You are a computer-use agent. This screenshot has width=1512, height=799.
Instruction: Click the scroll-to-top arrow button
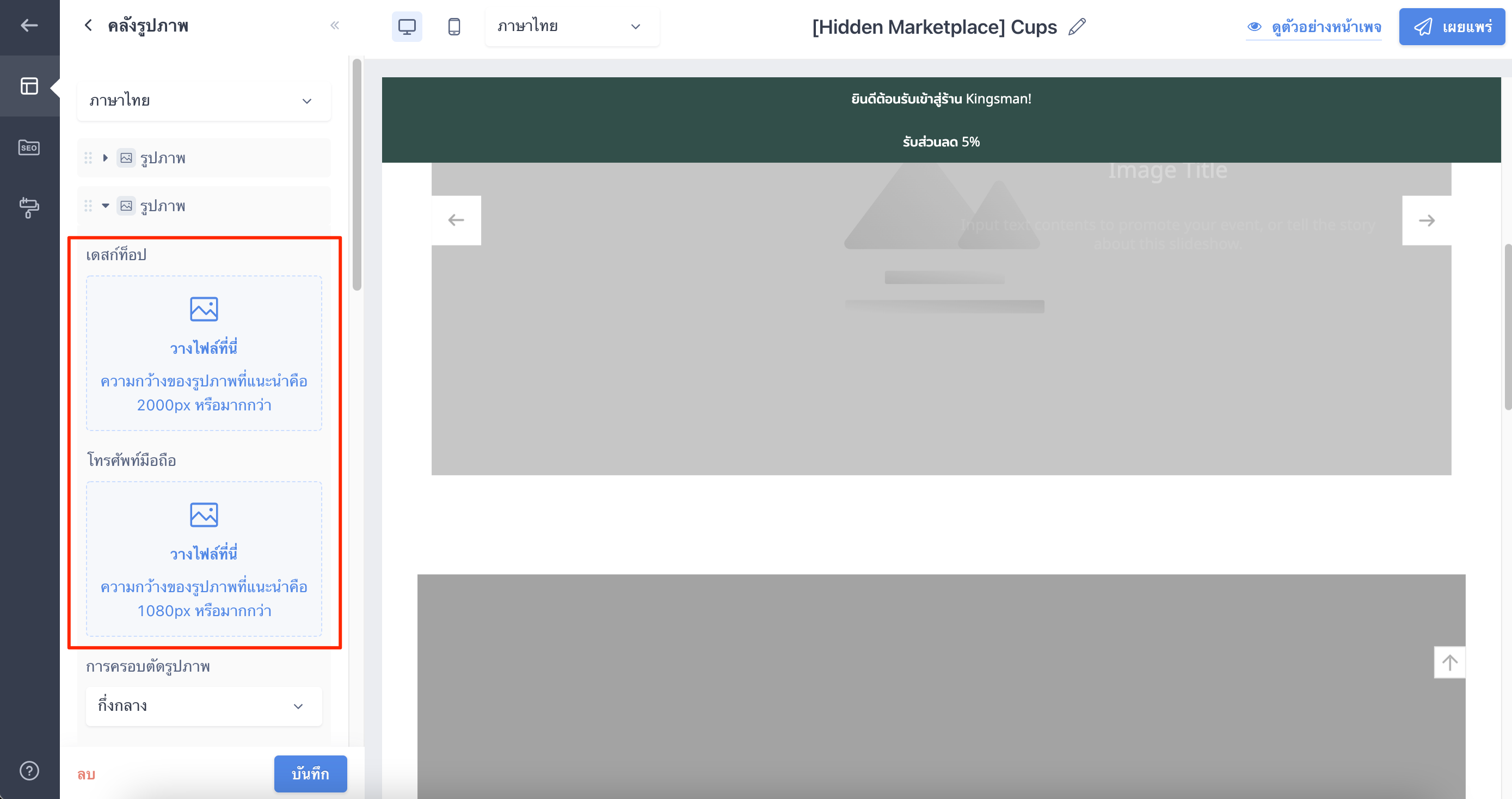click(x=1450, y=662)
